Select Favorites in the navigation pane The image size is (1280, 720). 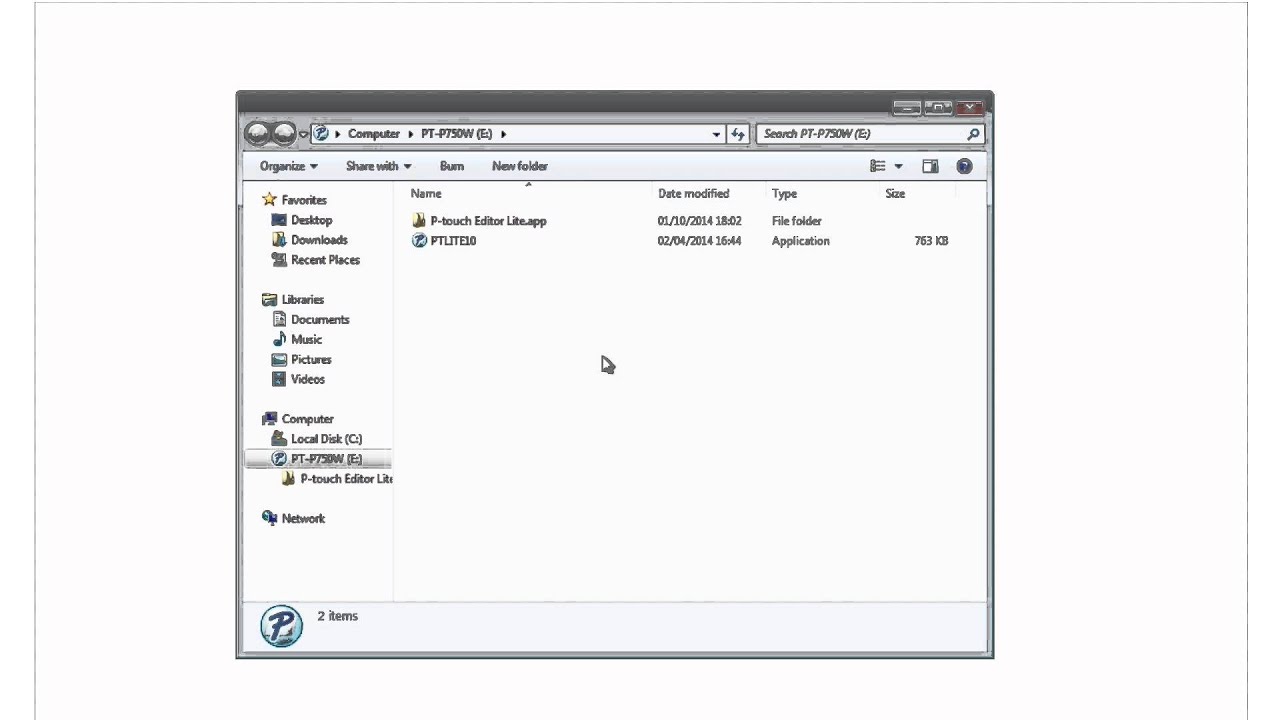(x=304, y=200)
